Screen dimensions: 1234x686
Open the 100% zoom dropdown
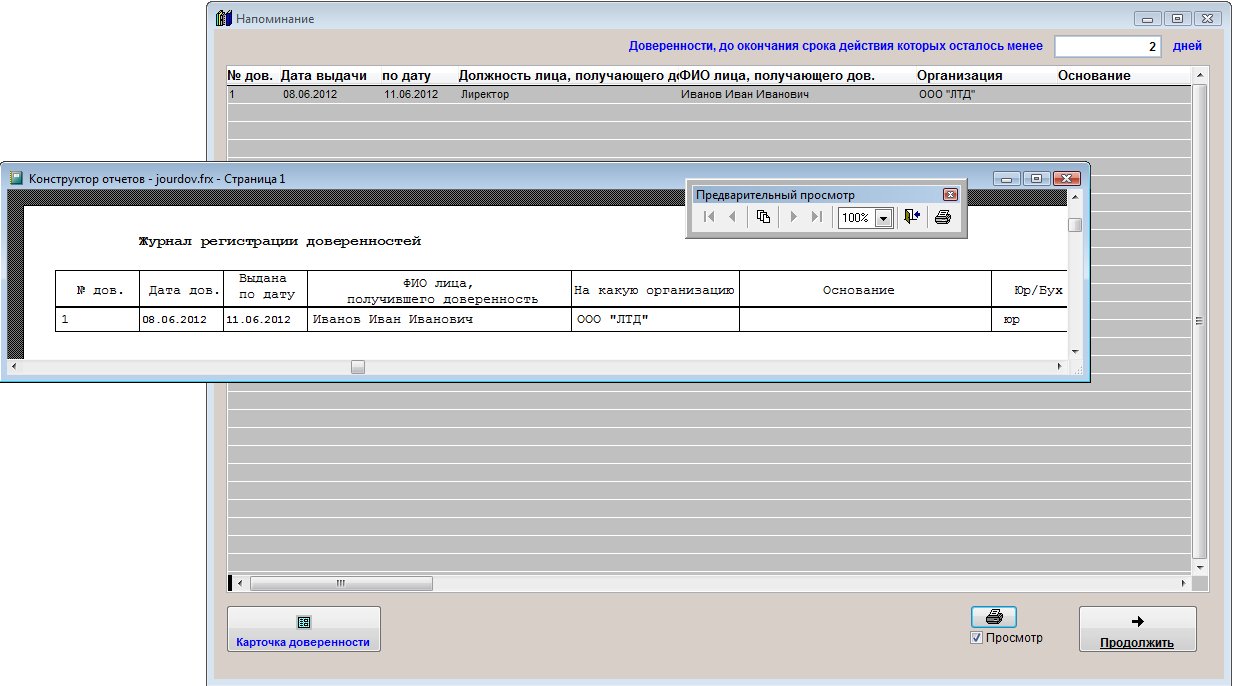click(883, 218)
